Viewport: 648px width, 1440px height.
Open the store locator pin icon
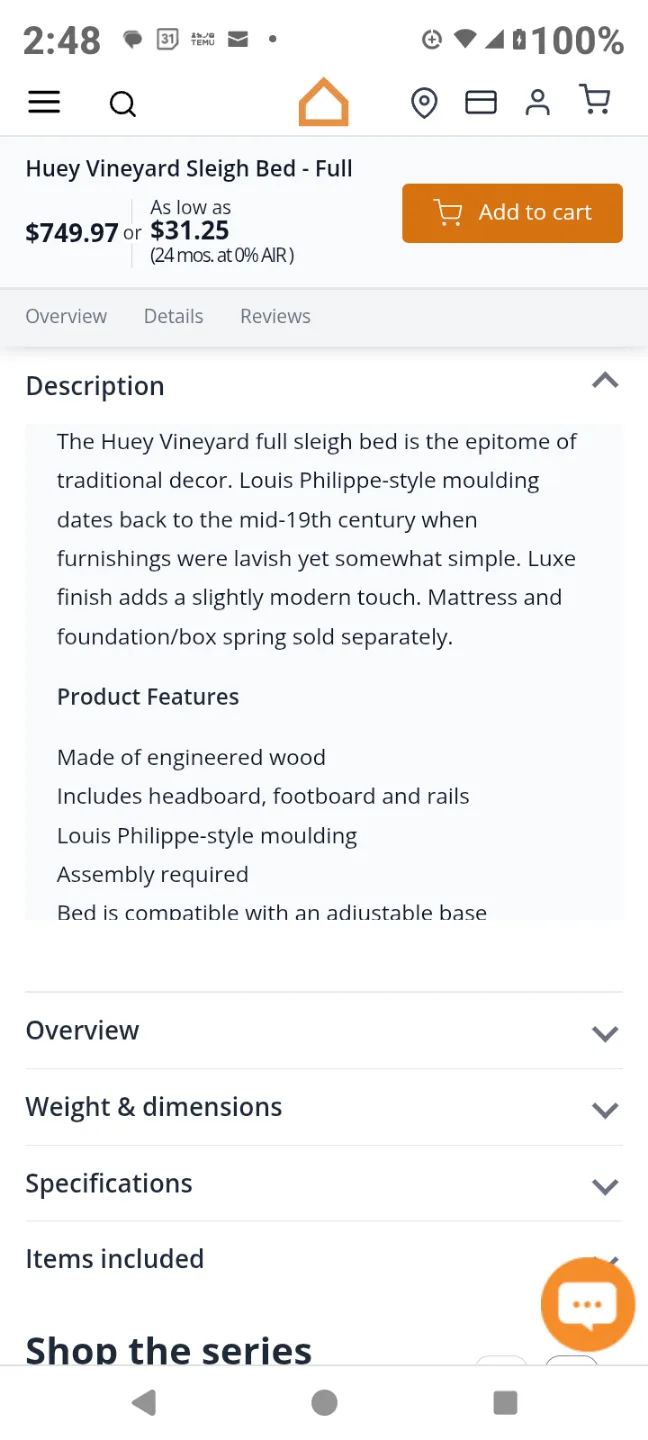tap(424, 102)
